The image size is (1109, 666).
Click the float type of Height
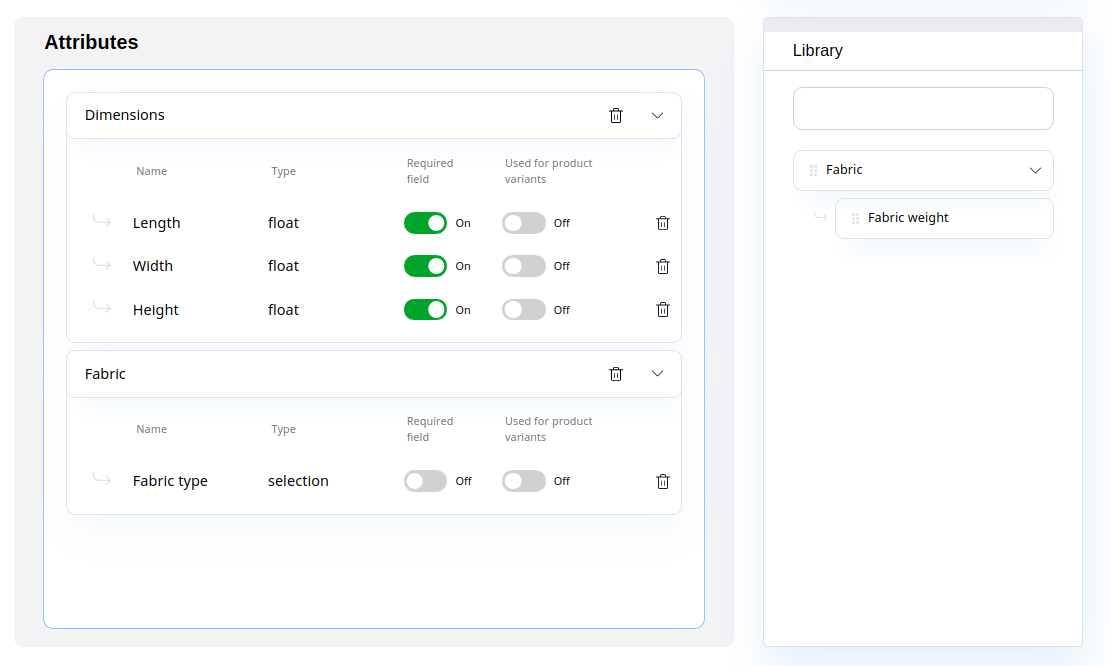click(x=283, y=310)
